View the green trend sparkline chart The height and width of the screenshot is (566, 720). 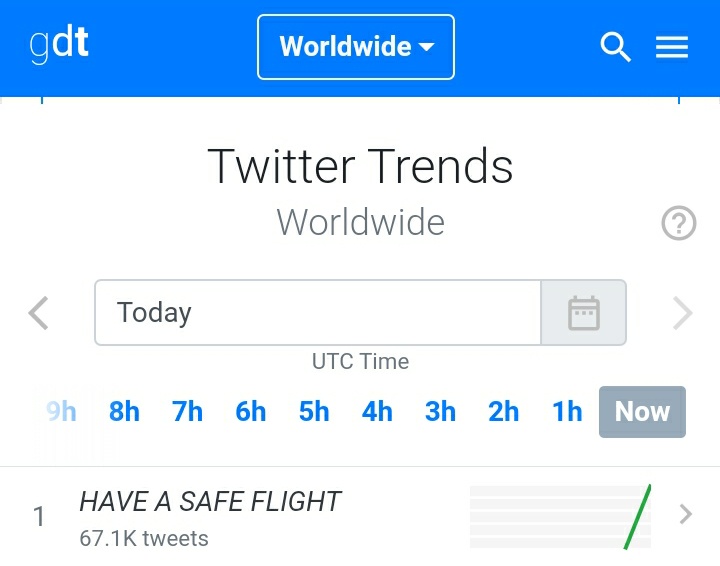560,516
